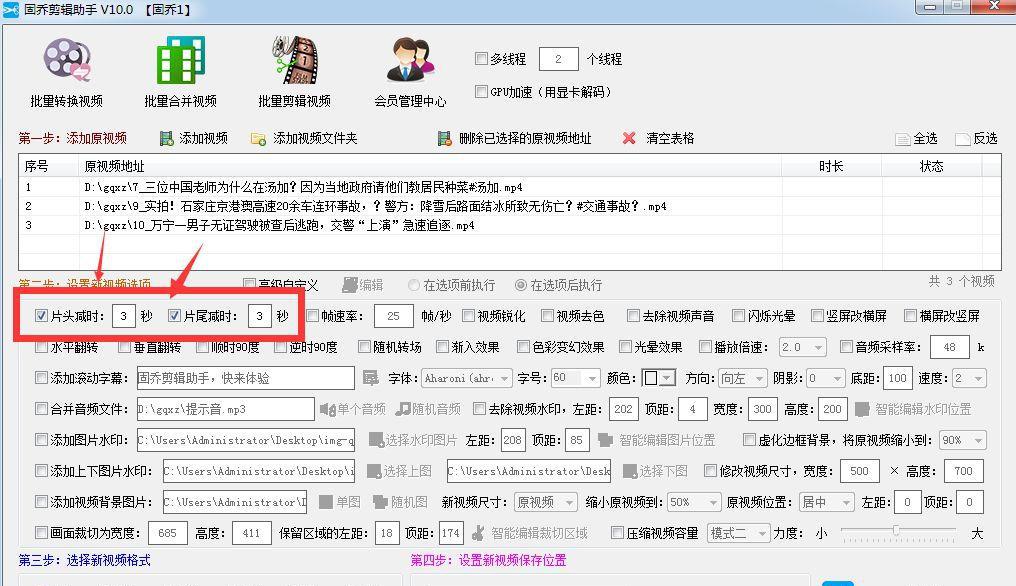Click 编辑 icon next to 高级自定义
Screen dimensions: 1016x586
pos(350,285)
